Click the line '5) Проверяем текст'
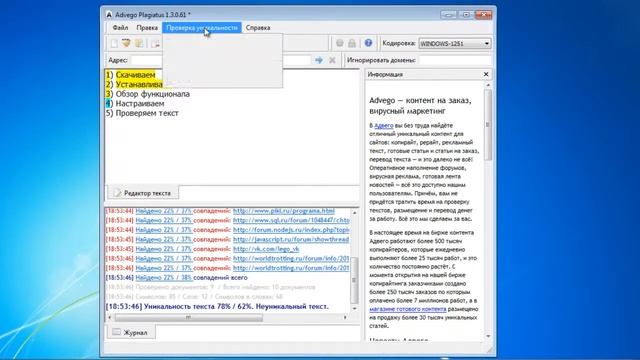640x360 pixels. click(x=142, y=113)
